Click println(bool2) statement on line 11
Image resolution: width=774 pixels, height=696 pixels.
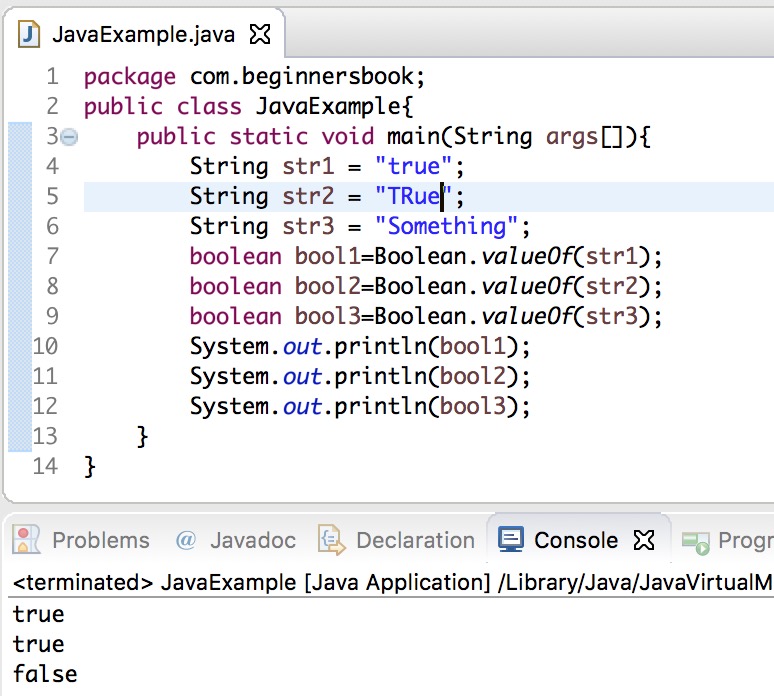point(360,377)
